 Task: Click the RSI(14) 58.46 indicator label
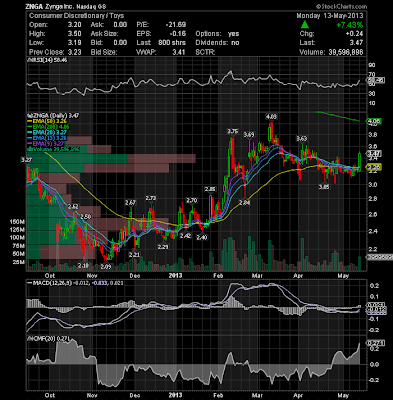point(47,60)
